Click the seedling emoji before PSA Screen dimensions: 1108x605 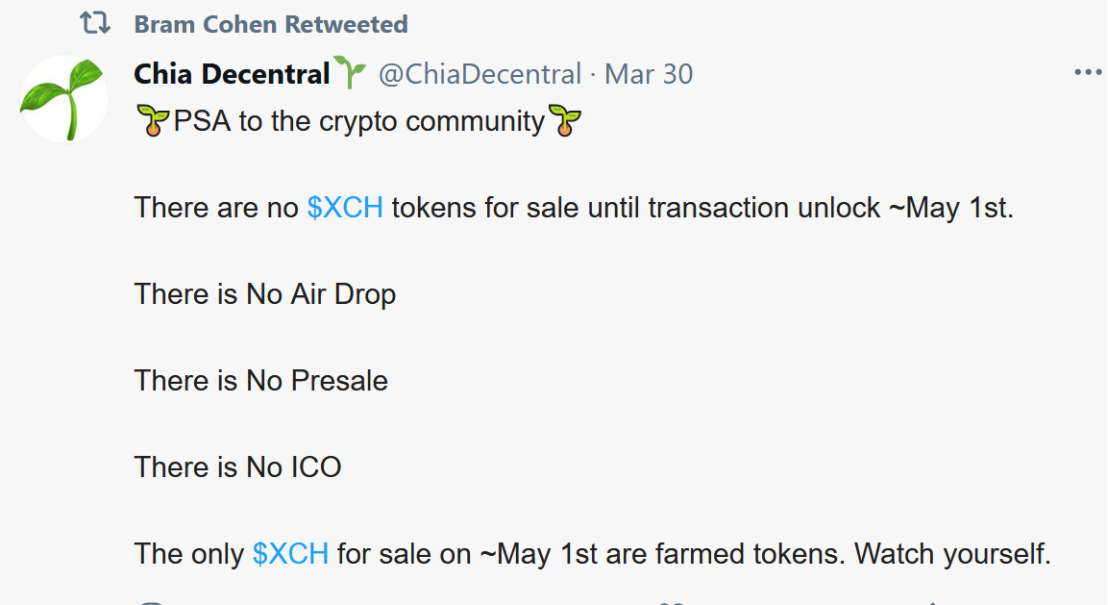[152, 122]
